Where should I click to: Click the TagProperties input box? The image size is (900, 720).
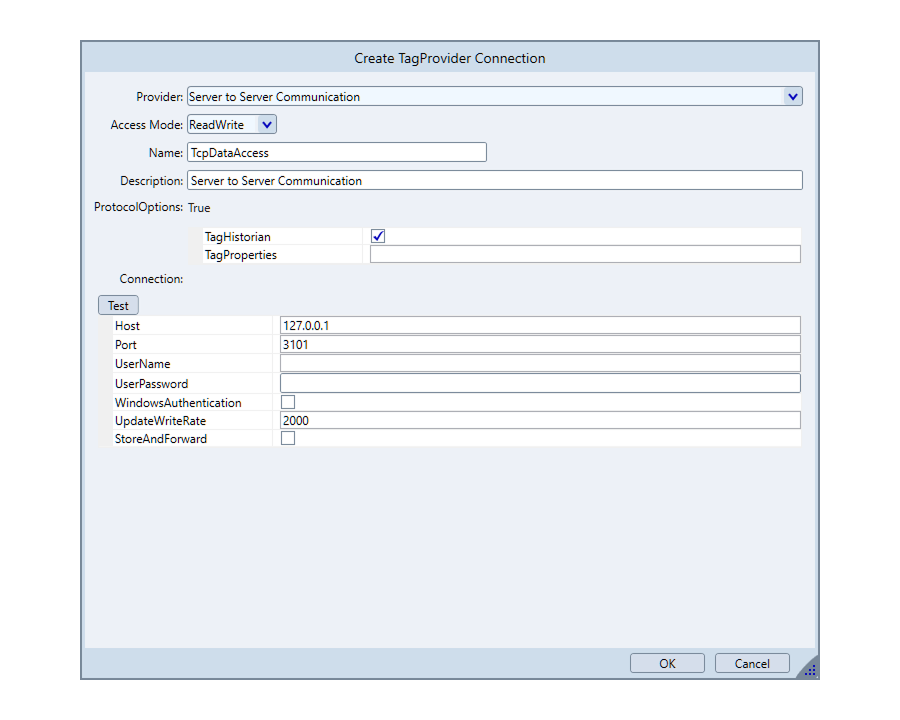click(585, 255)
